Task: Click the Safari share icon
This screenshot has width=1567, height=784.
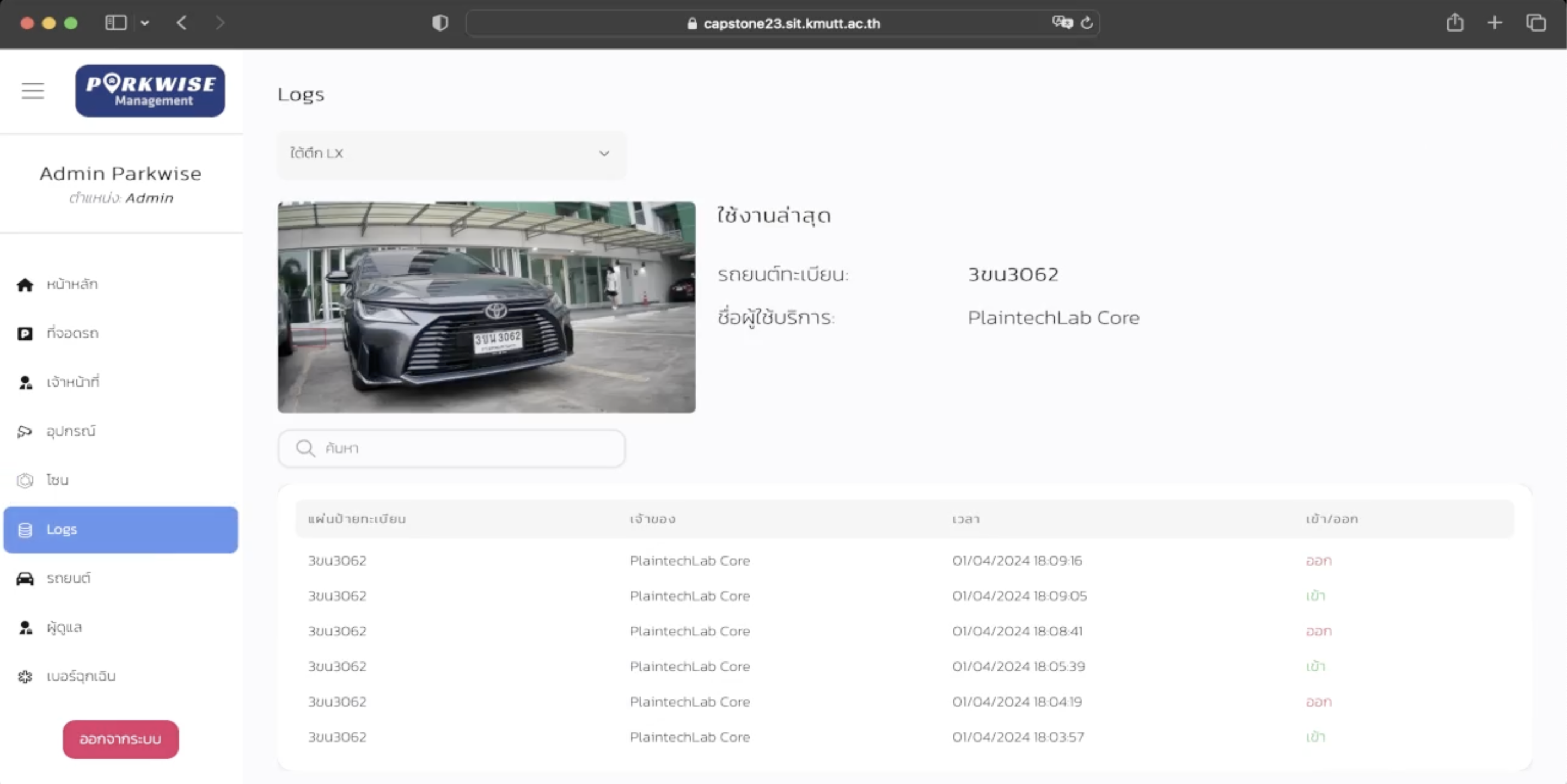Action: click(x=1454, y=23)
